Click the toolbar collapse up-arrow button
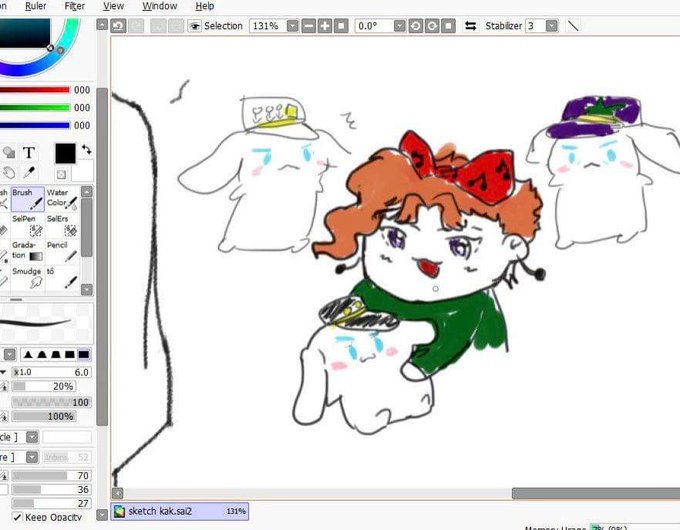Screen dimensions: 680x530 click(102, 25)
